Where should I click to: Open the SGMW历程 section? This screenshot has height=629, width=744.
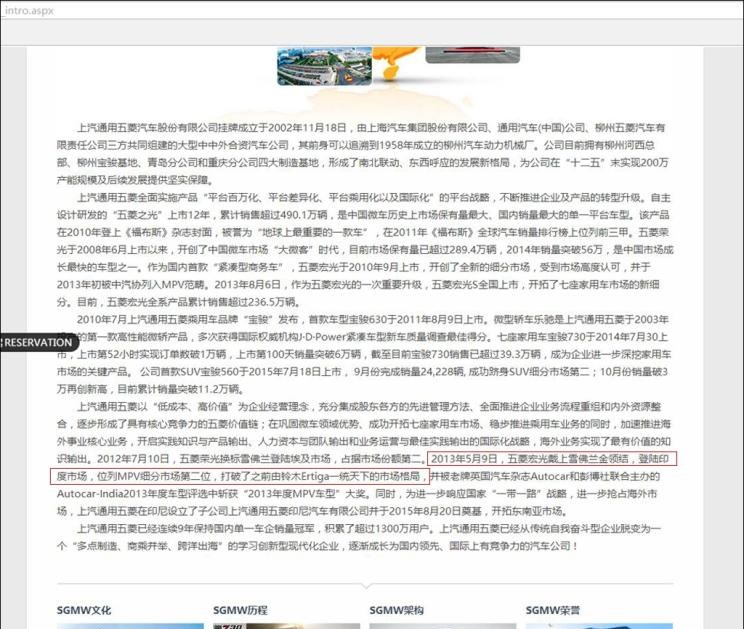pos(240,610)
